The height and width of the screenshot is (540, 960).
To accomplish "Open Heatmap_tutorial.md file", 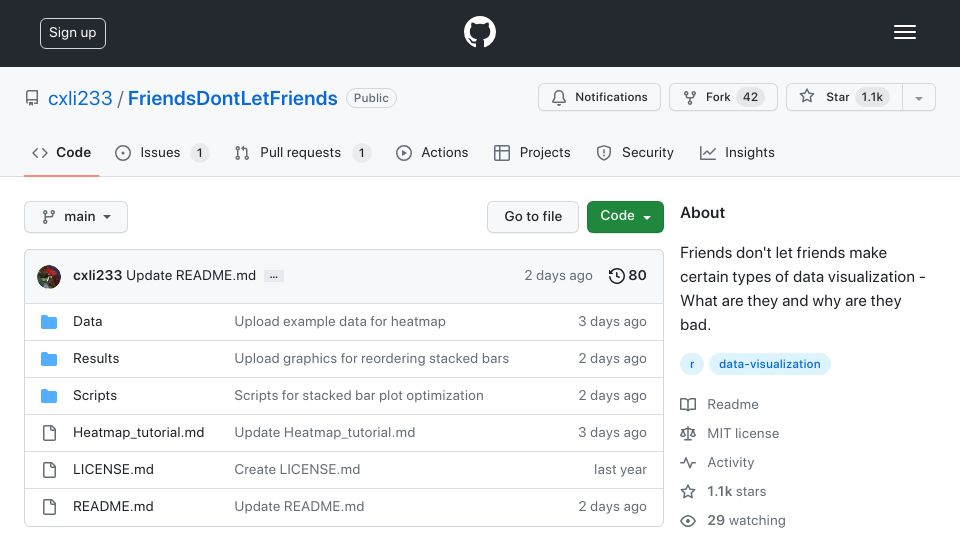I will coord(138,433).
